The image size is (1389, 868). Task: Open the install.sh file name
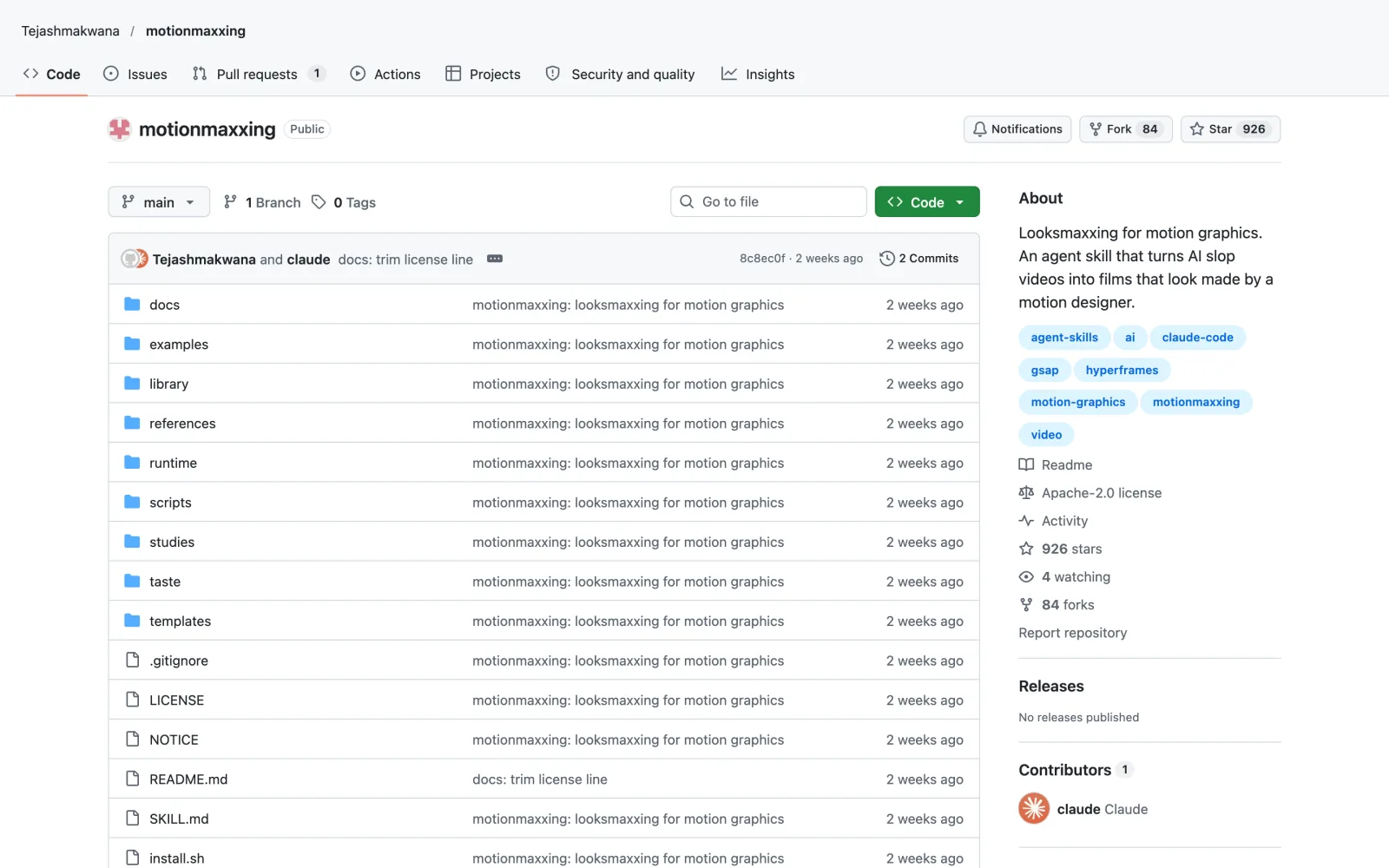pos(177,858)
